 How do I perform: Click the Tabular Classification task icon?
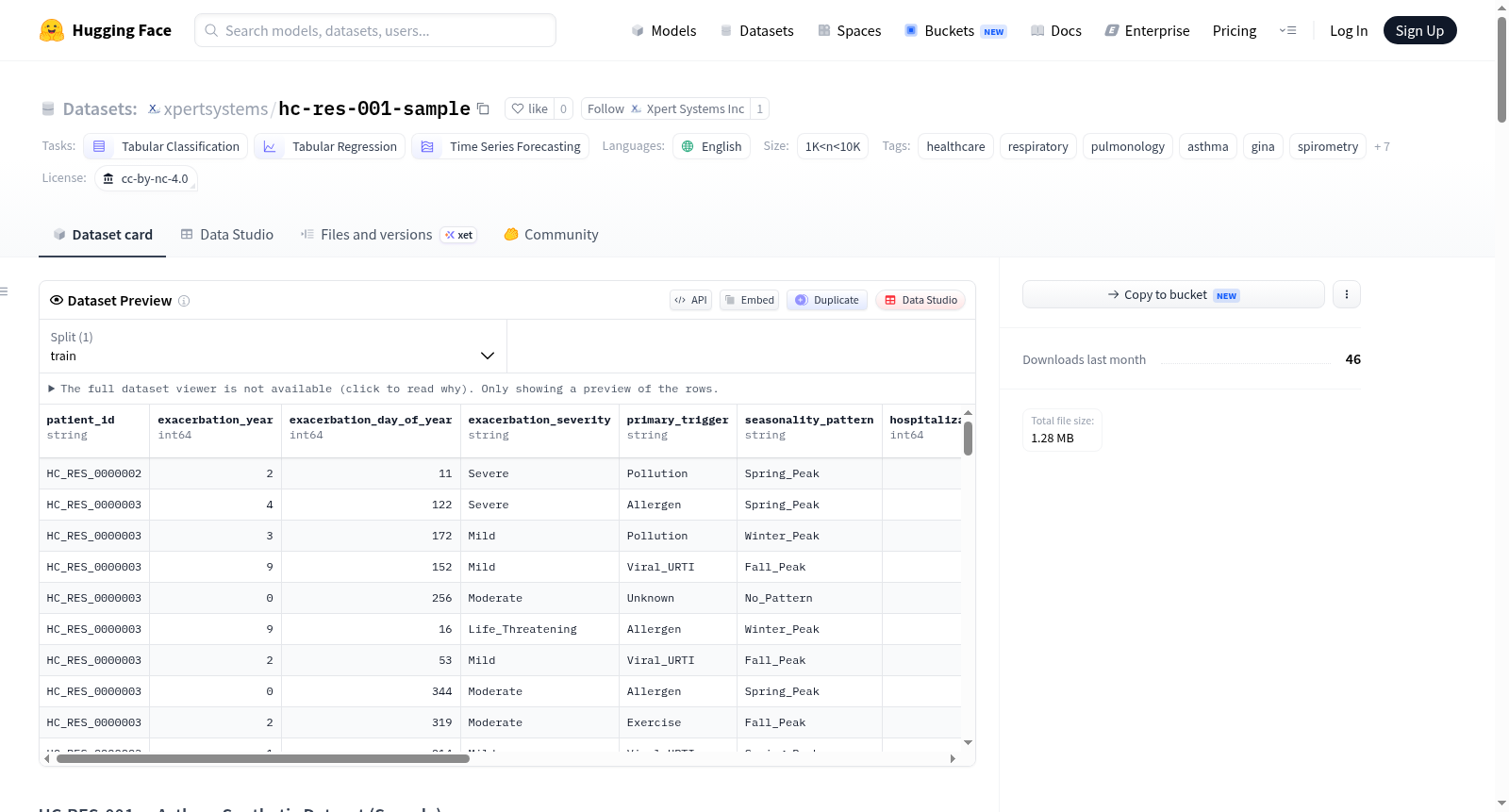[x=99, y=146]
